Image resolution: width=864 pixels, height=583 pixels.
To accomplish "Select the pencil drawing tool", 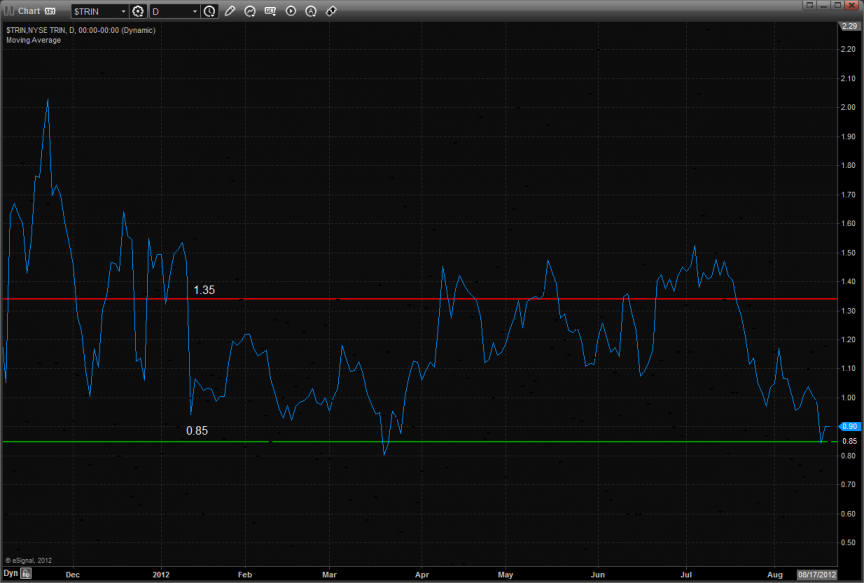I will tap(230, 11).
